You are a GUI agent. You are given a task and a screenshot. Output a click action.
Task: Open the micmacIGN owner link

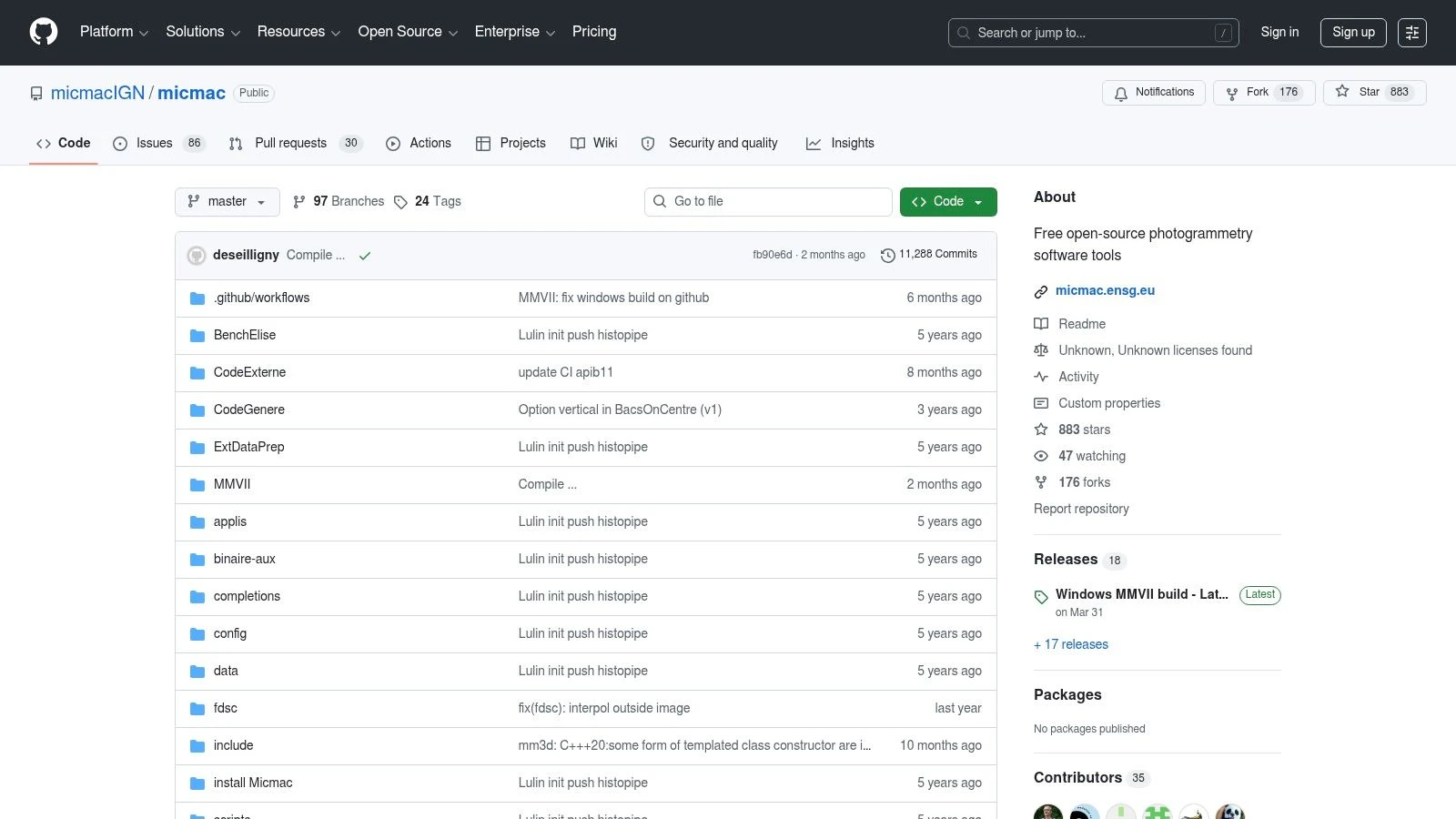tap(98, 93)
